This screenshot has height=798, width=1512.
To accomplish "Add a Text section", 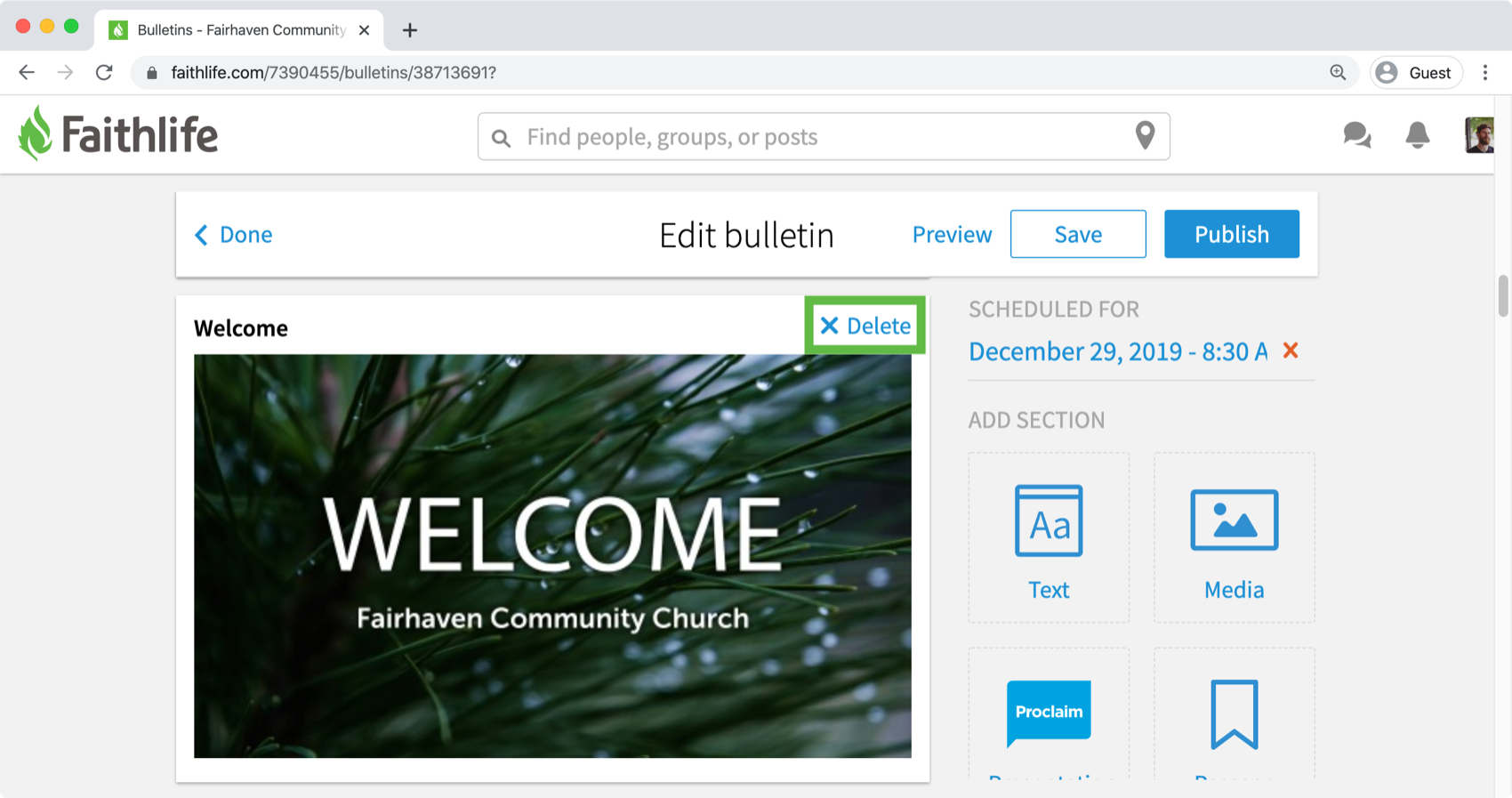I will pos(1049,537).
